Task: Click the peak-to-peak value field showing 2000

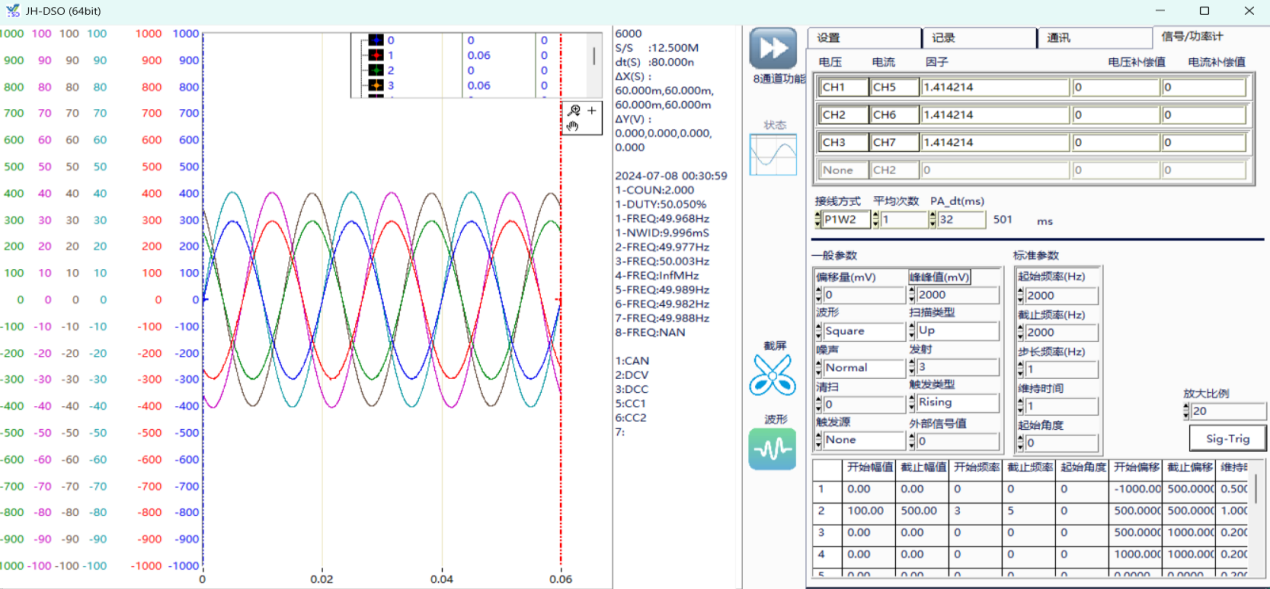Action: tap(956, 295)
